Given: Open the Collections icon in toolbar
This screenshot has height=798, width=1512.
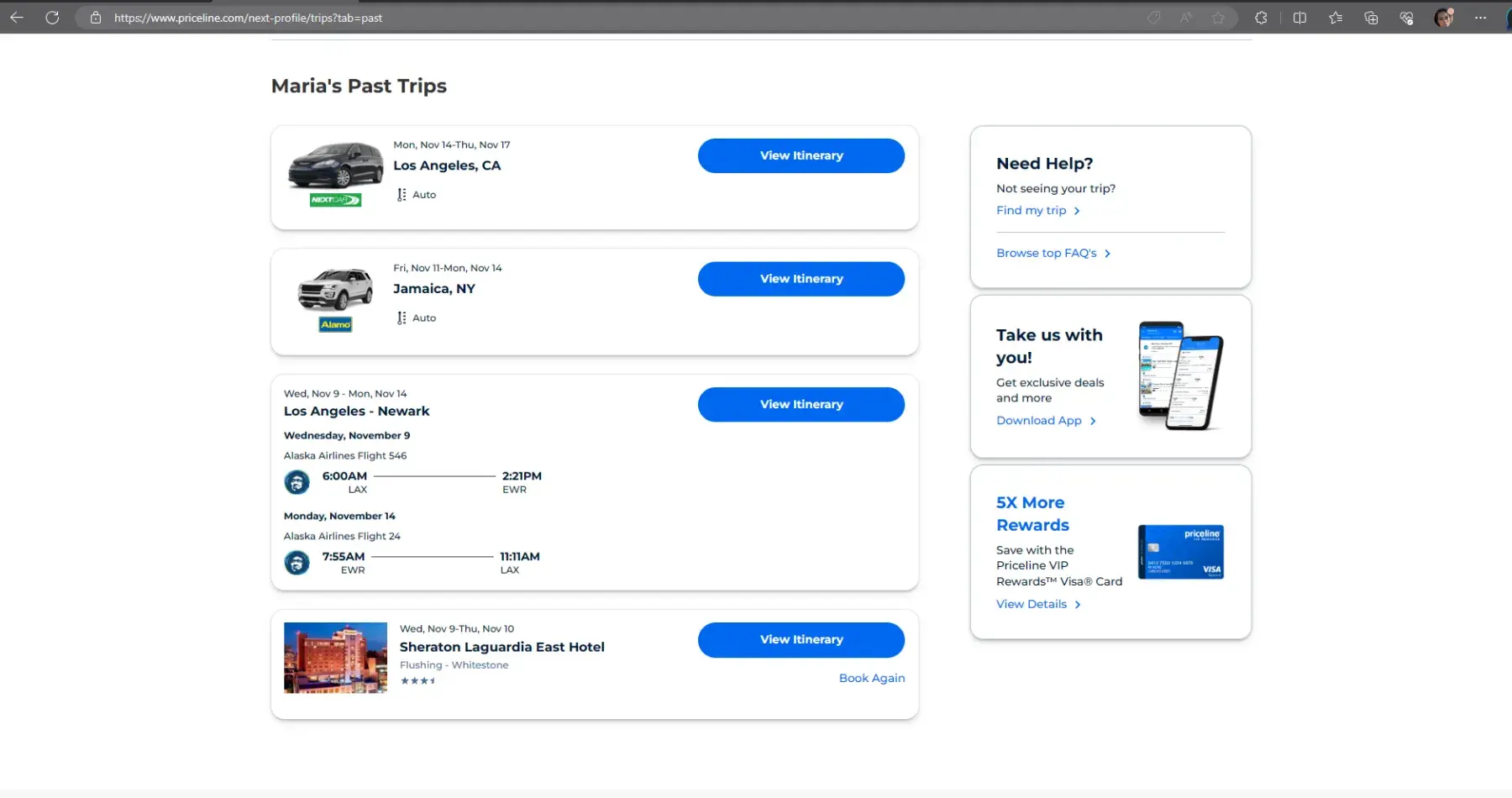Looking at the screenshot, I should pos(1371,18).
